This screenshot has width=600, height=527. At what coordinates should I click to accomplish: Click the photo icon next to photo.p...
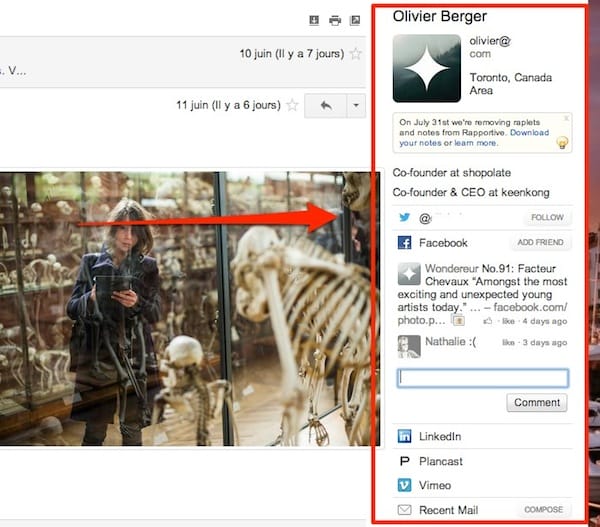458,320
